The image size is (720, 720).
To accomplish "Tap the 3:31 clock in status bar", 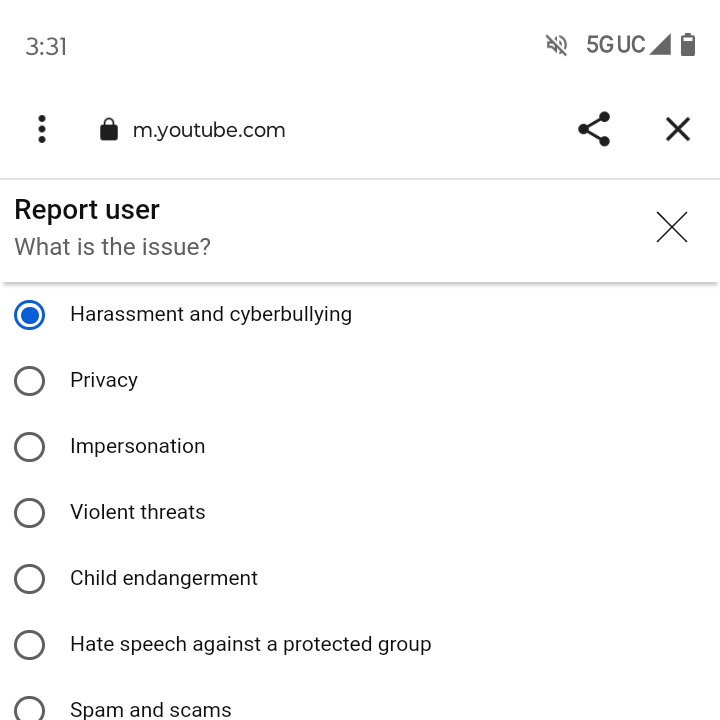I will tap(46, 46).
